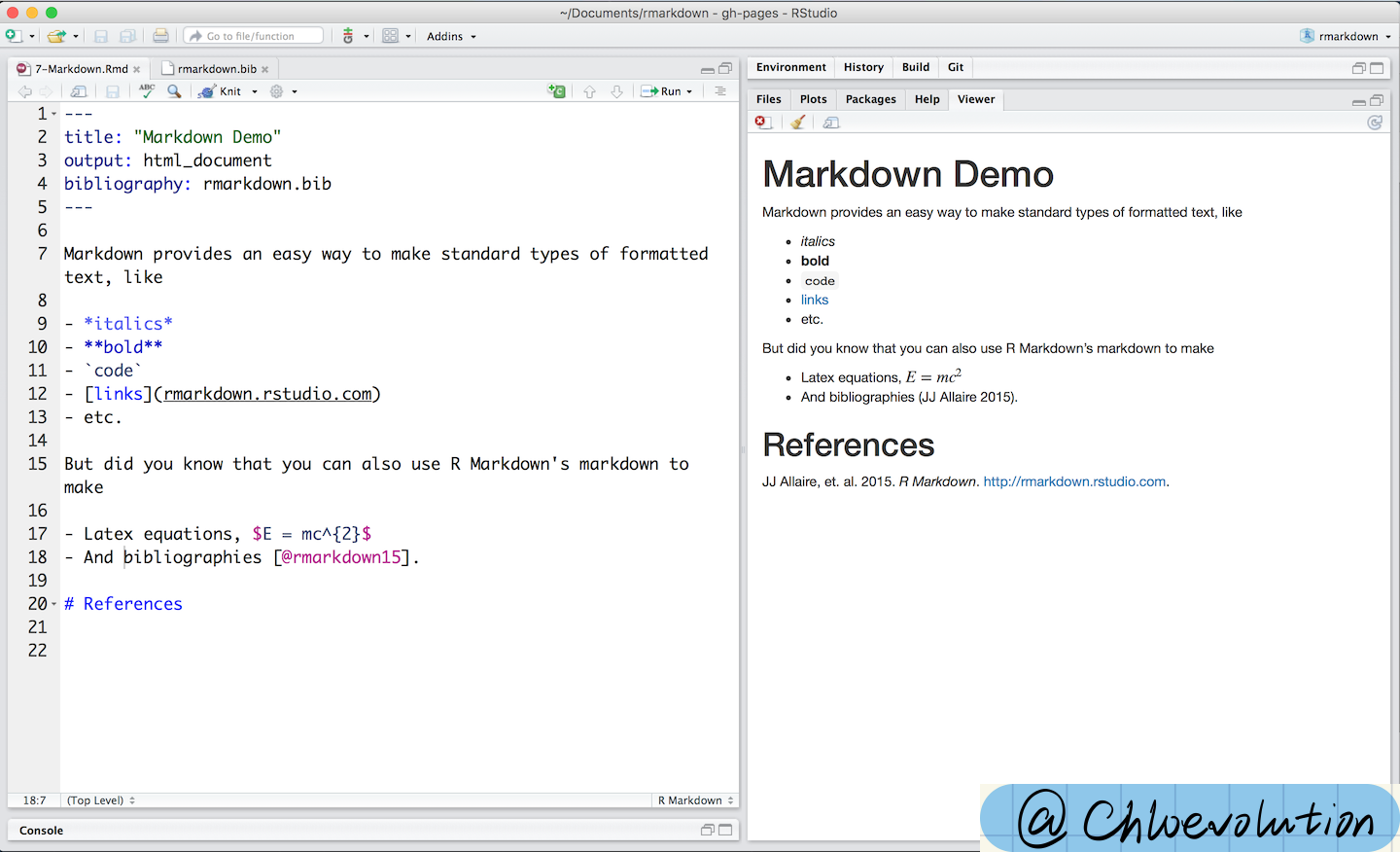
Task: Close the 7-Markdown.Rmd tab
Action: 137,69
